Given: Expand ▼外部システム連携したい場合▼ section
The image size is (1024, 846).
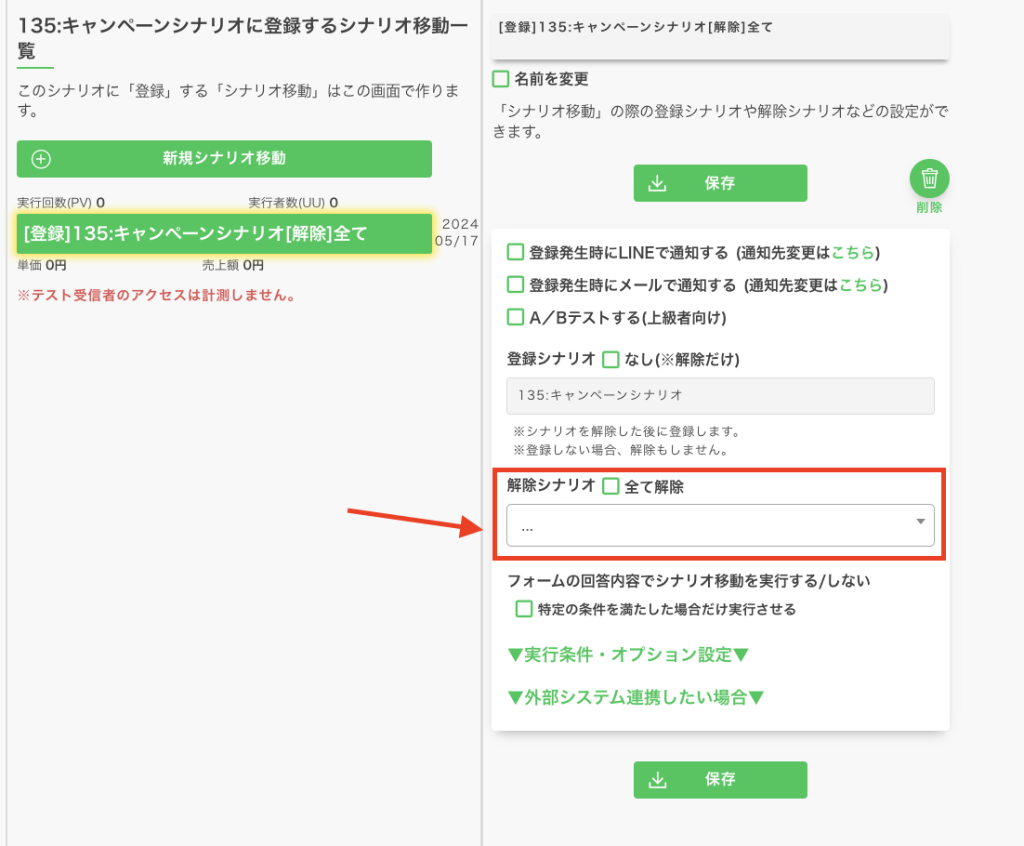Looking at the screenshot, I should click(636, 698).
